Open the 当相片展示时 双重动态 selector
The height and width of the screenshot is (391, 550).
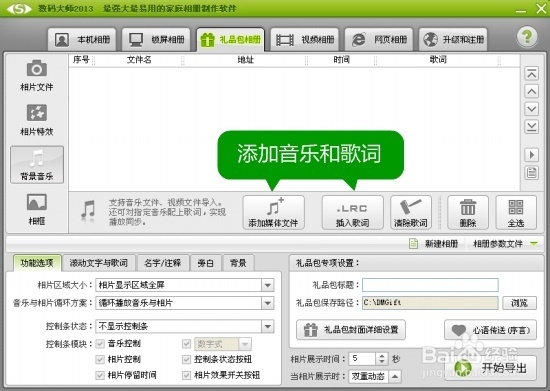tap(375, 376)
